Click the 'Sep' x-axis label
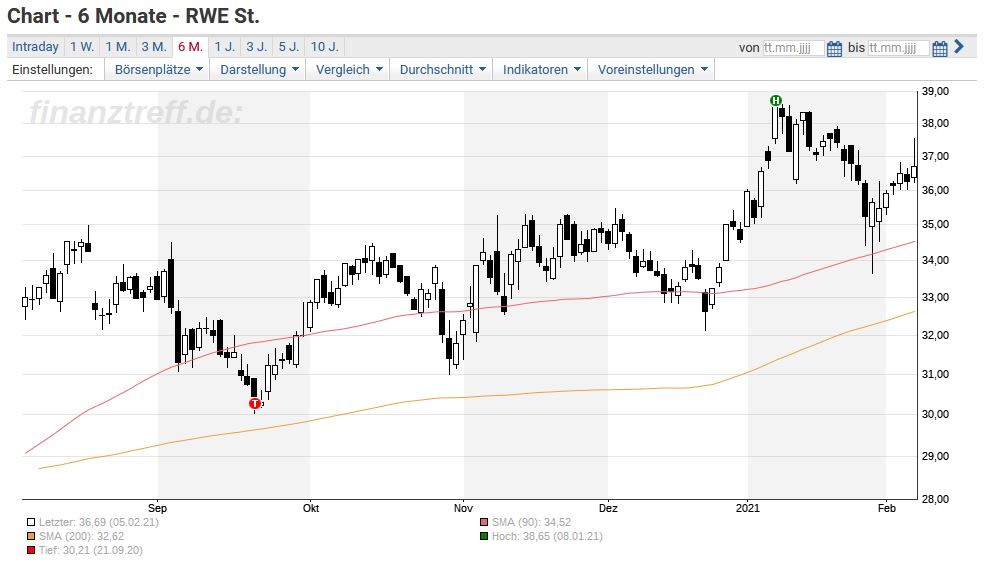Screen dimensions: 987x564 coord(157,508)
